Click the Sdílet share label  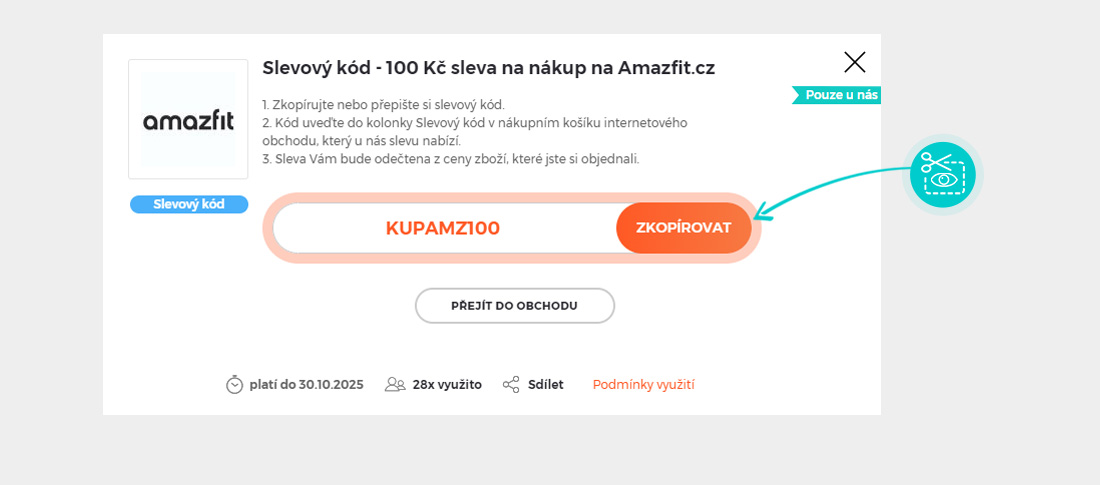[545, 384]
